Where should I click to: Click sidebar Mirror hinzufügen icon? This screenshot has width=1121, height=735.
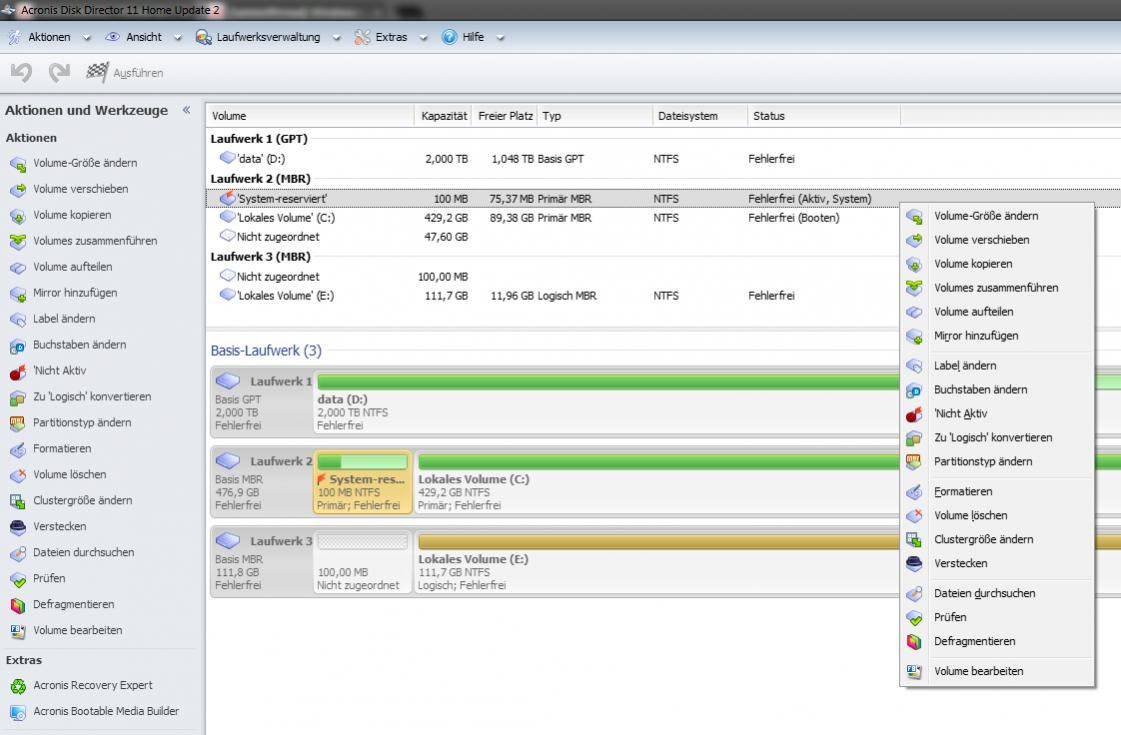[x=18, y=293]
